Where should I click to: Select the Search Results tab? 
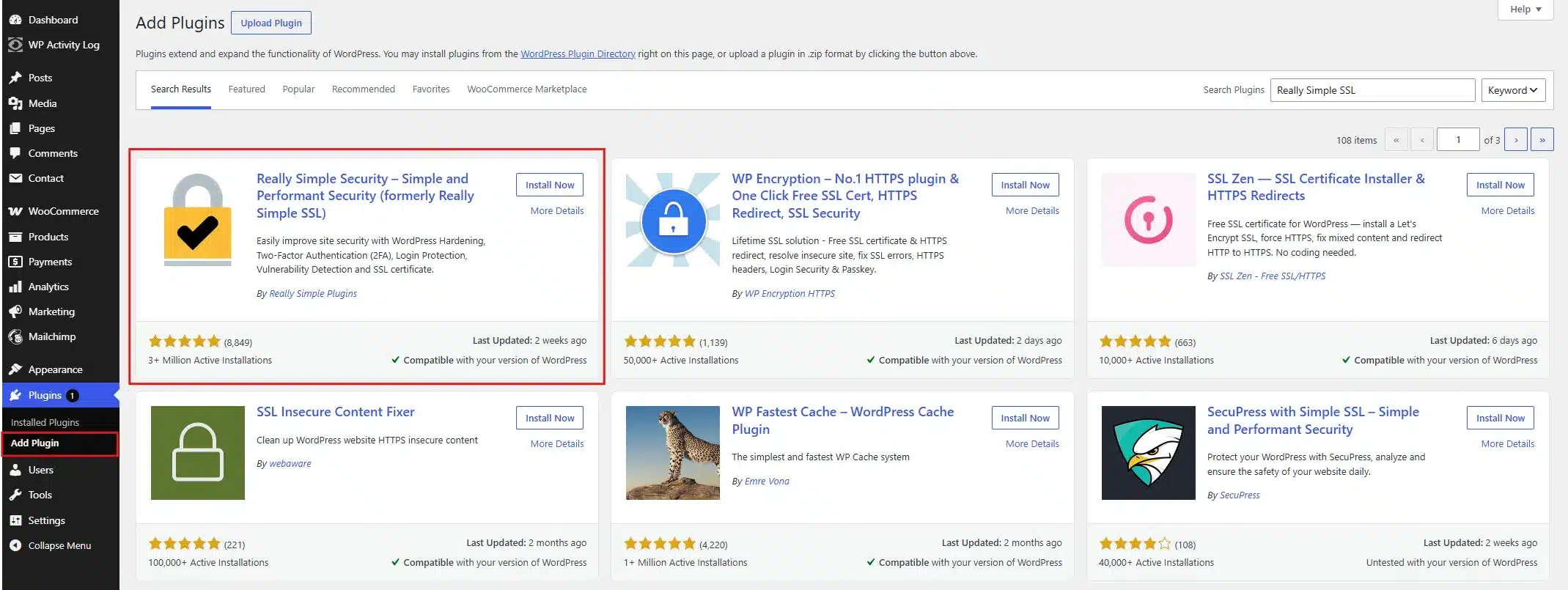[x=181, y=89]
